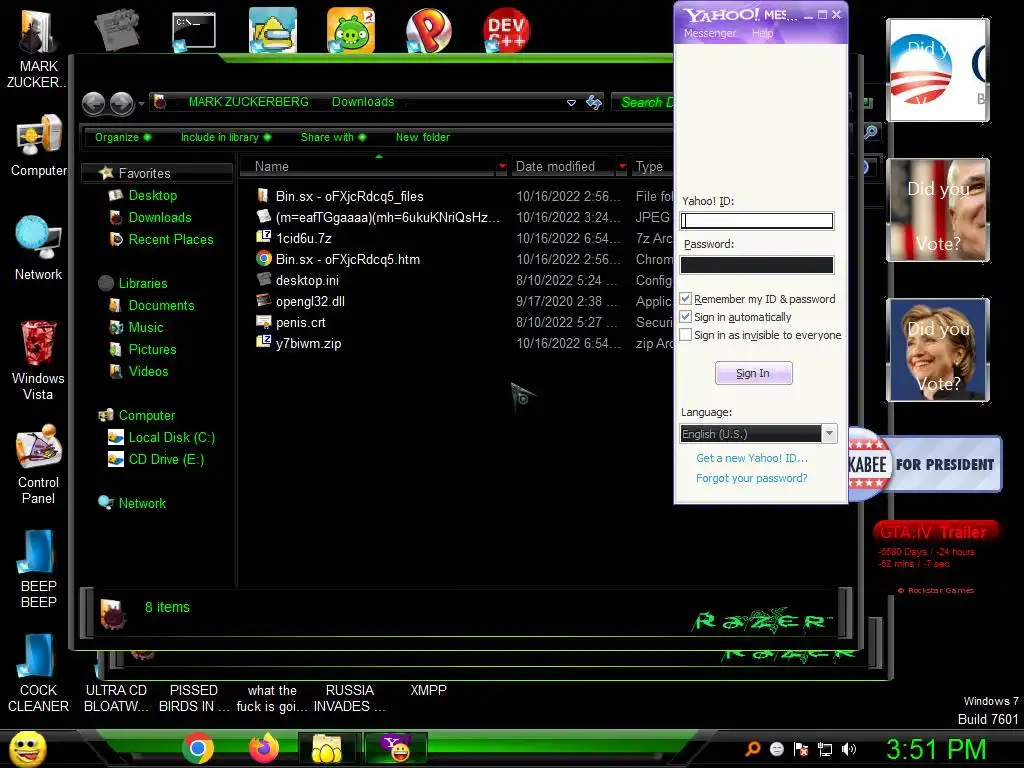Switch to Yahoo Messenger taskbar button
Image resolution: width=1024 pixels, height=768 pixels.
(396, 748)
